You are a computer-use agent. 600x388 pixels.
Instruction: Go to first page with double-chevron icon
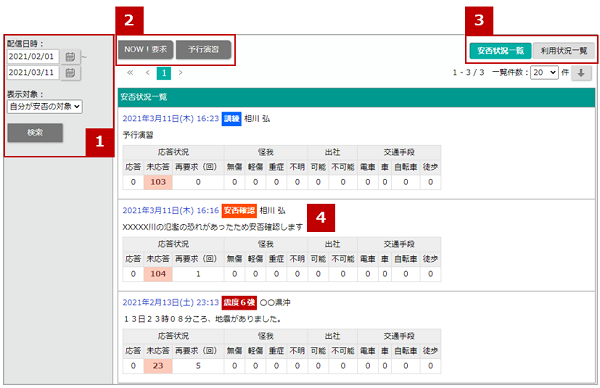pyautogui.click(x=130, y=73)
